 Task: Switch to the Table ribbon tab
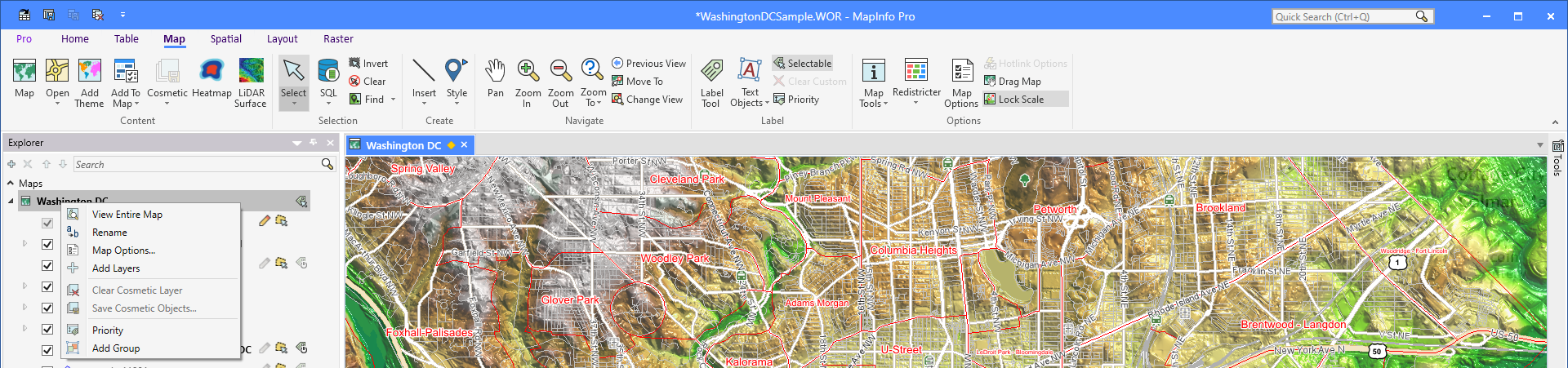point(127,39)
